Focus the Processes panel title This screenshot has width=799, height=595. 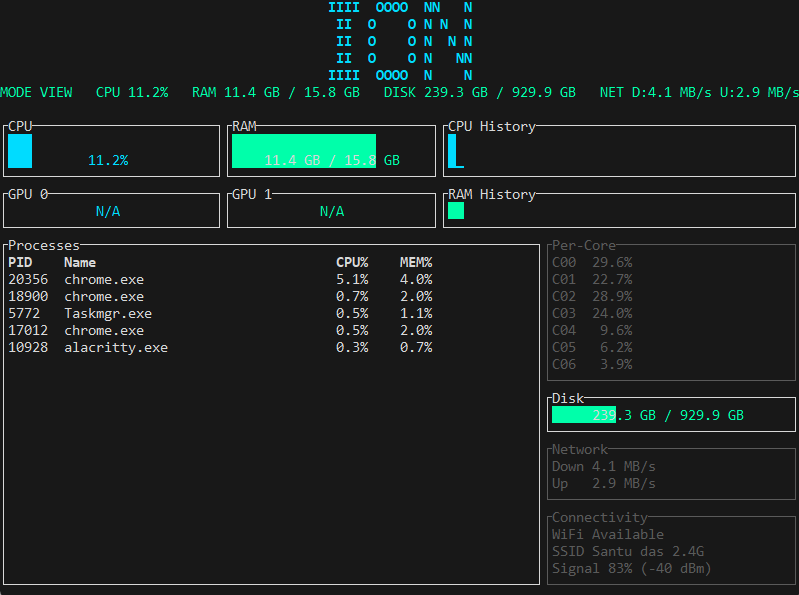[x=44, y=246]
